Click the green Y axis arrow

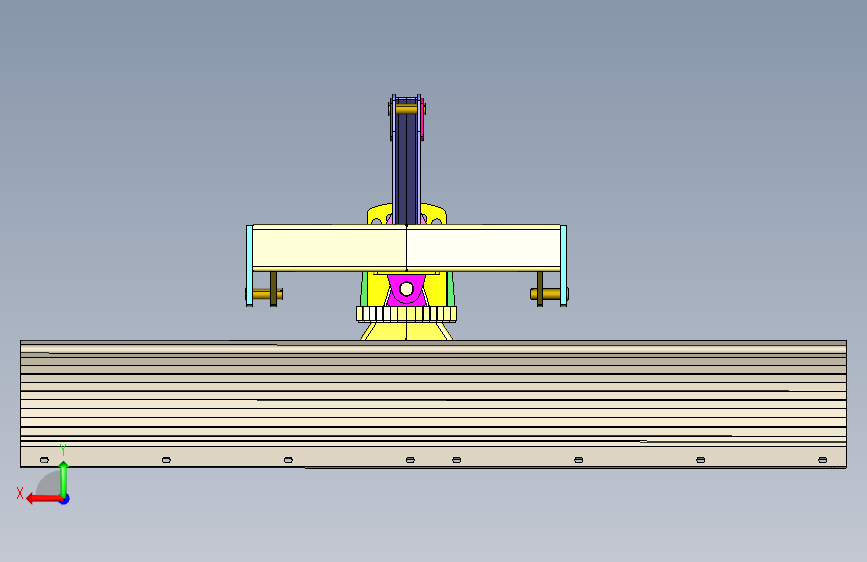(x=64, y=478)
